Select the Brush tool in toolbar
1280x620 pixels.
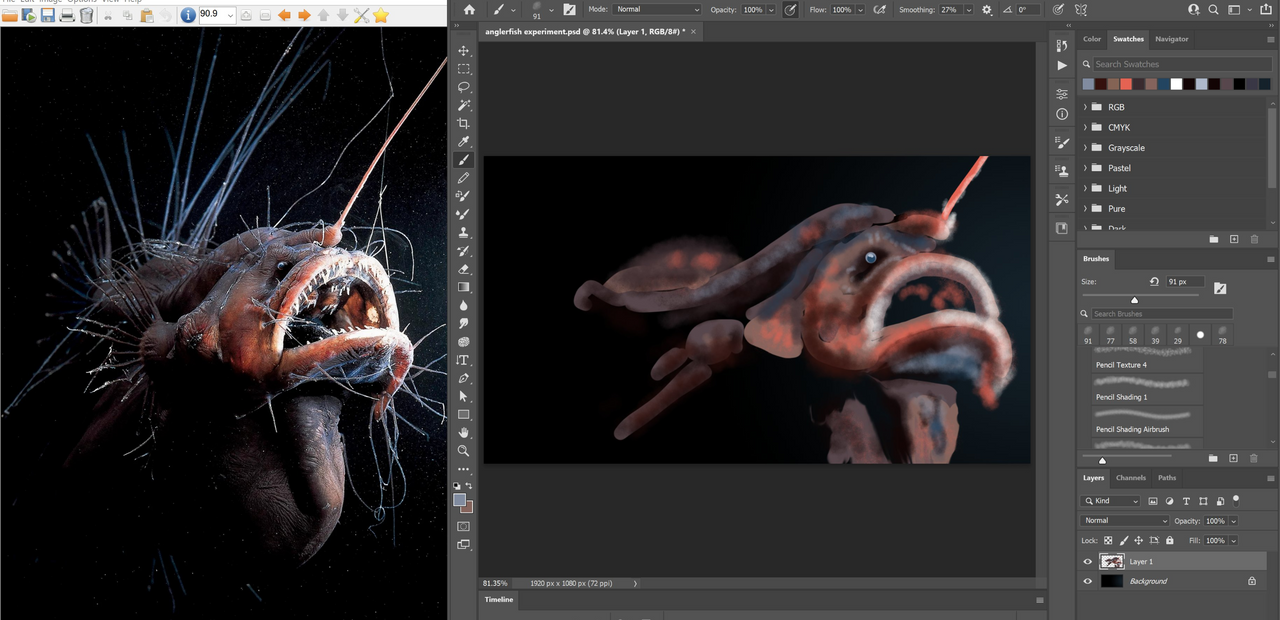click(x=463, y=160)
